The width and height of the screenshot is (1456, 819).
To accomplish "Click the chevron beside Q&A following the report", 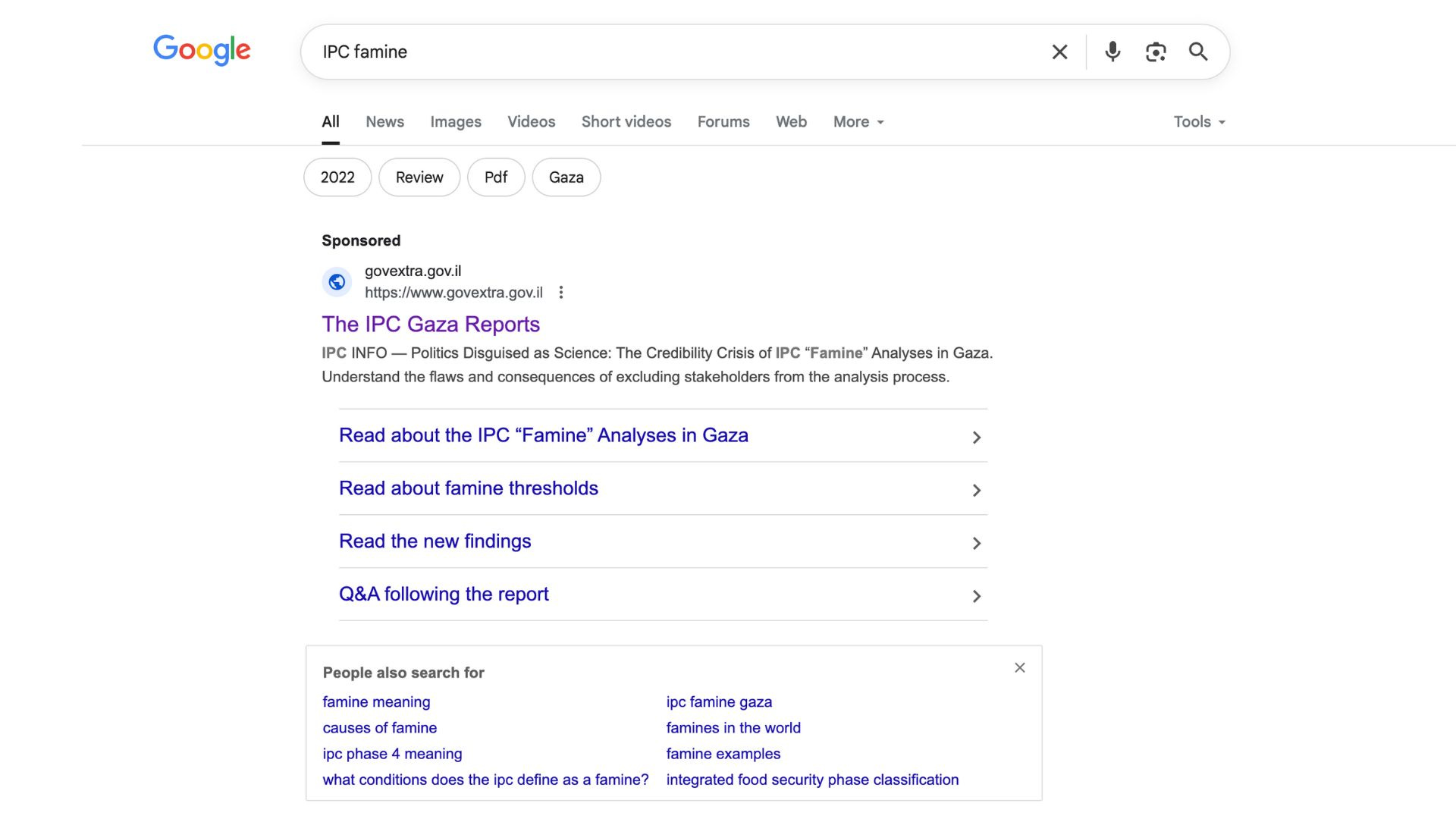I will click(x=977, y=597).
